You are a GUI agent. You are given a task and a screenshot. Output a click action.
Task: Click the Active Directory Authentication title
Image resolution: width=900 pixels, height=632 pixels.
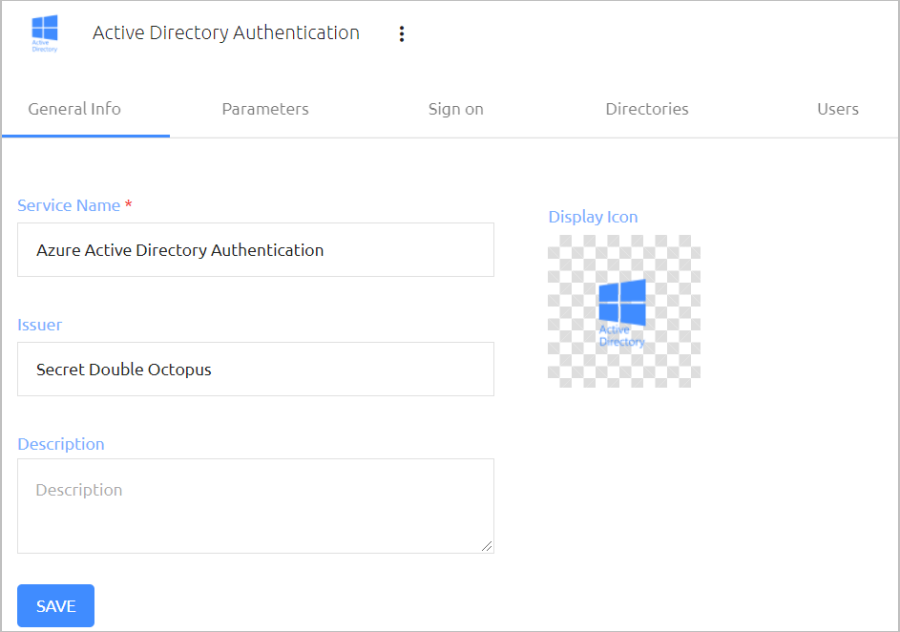(226, 33)
